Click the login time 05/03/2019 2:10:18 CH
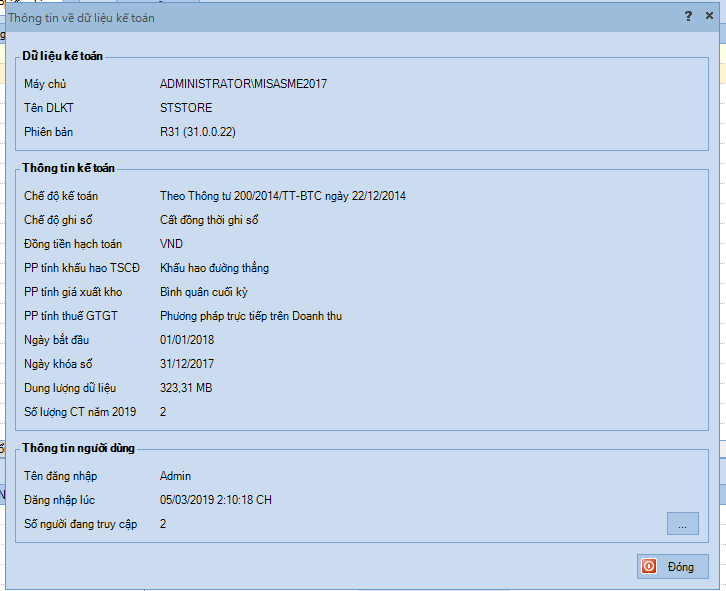The image size is (726, 591). pyautogui.click(x=215, y=500)
